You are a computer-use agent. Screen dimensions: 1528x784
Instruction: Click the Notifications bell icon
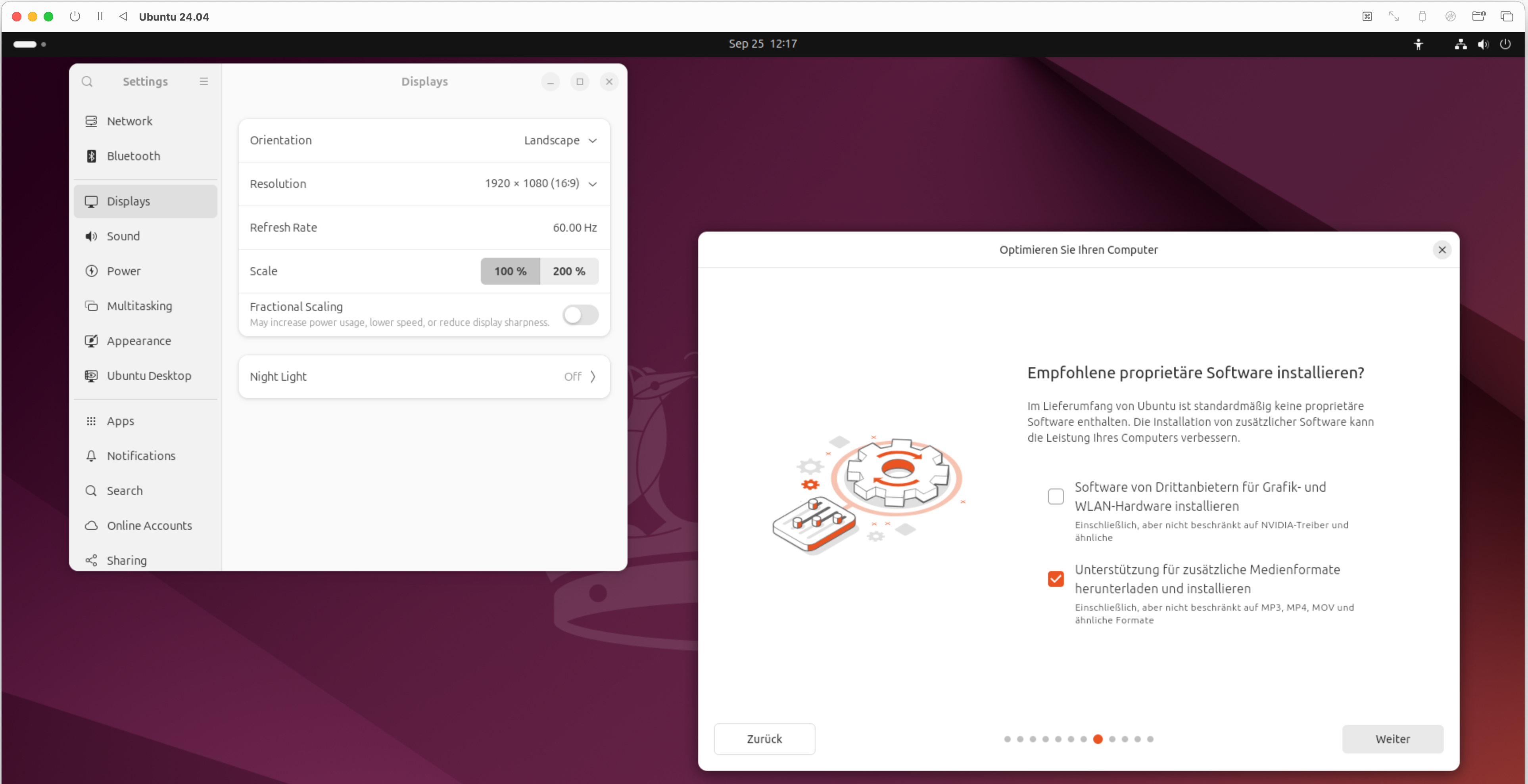[x=91, y=456]
